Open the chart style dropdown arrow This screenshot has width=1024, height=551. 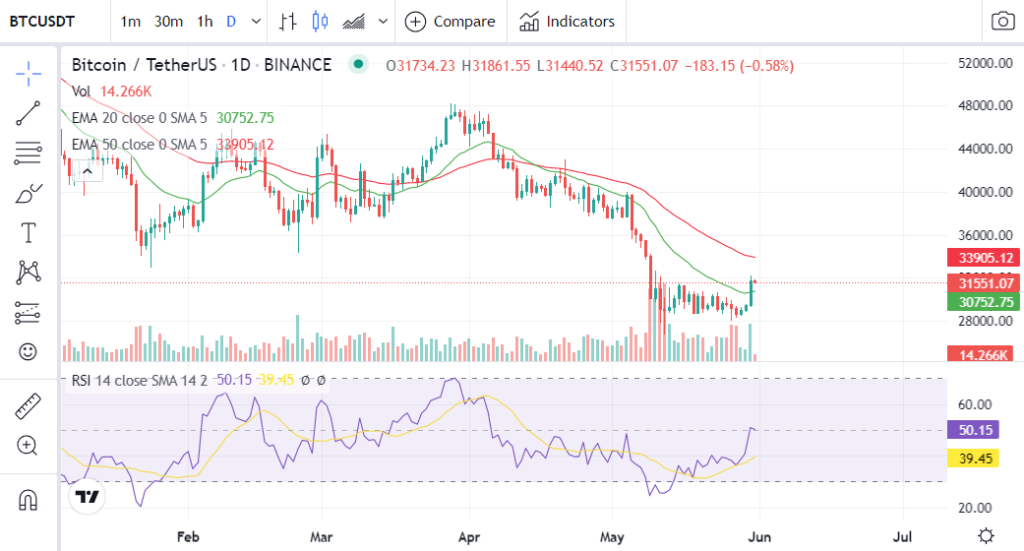coord(383,22)
